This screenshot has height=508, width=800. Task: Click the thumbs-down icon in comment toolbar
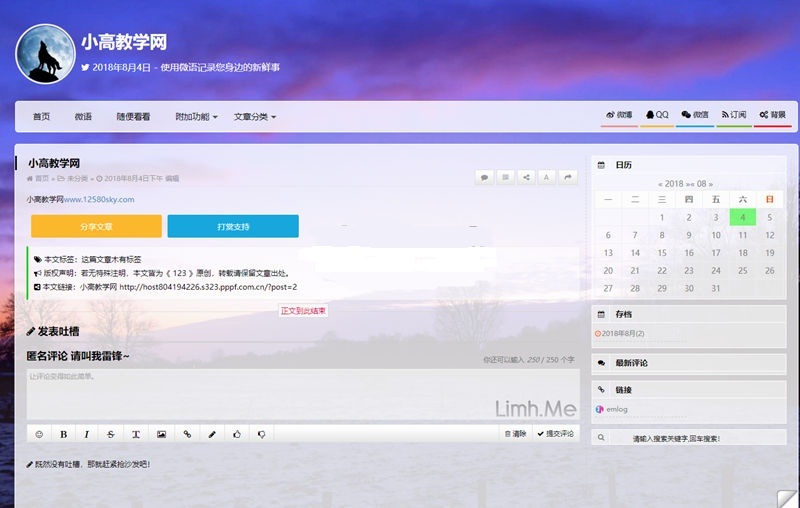pos(261,434)
